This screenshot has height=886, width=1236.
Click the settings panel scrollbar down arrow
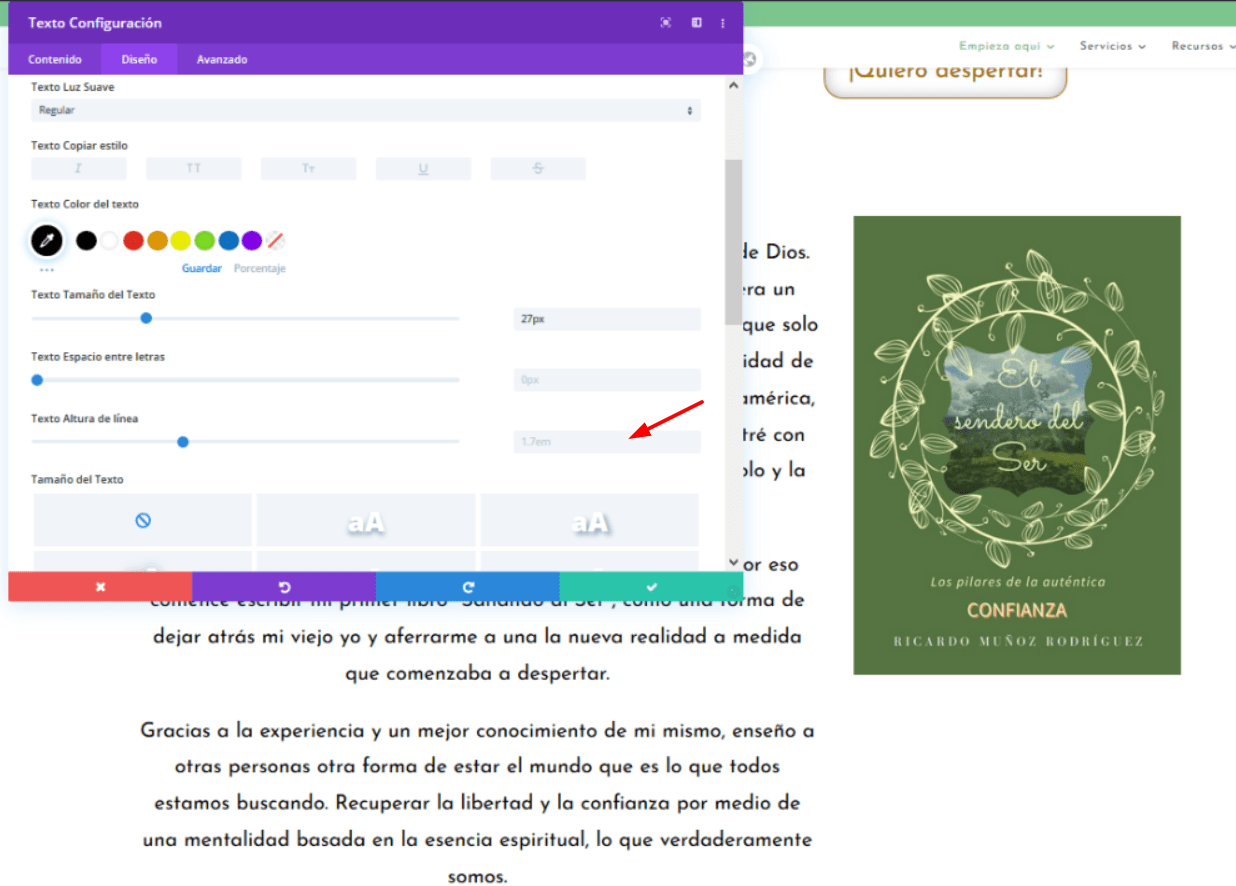(734, 562)
